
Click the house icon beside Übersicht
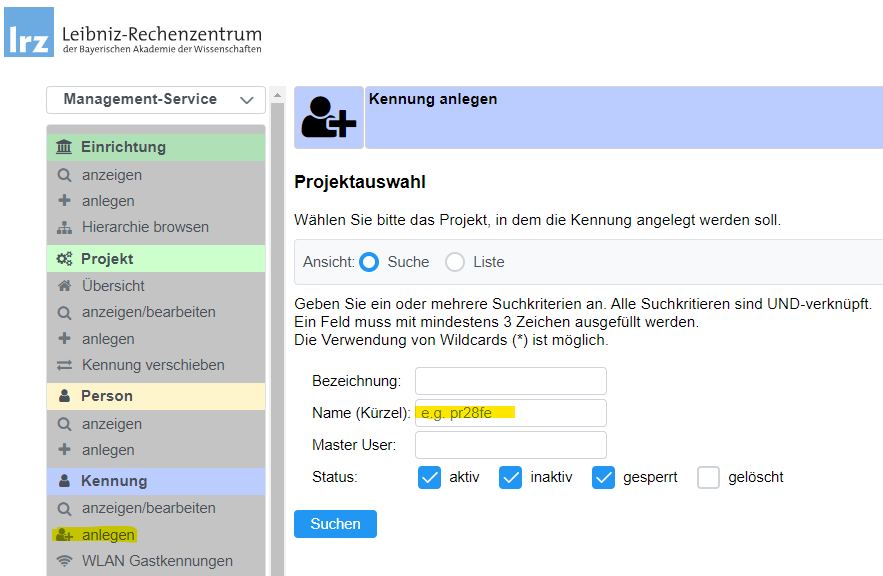click(x=65, y=286)
